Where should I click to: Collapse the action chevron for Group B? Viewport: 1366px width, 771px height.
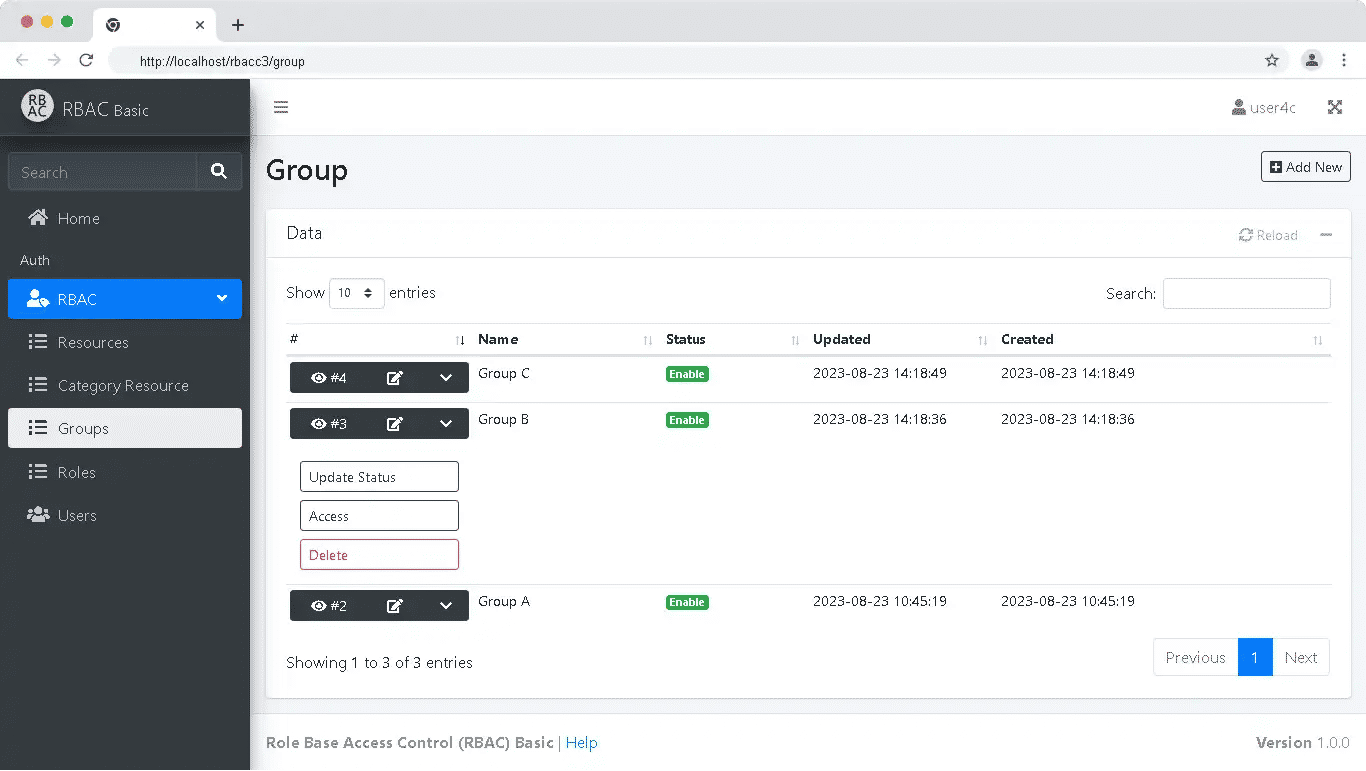click(446, 424)
